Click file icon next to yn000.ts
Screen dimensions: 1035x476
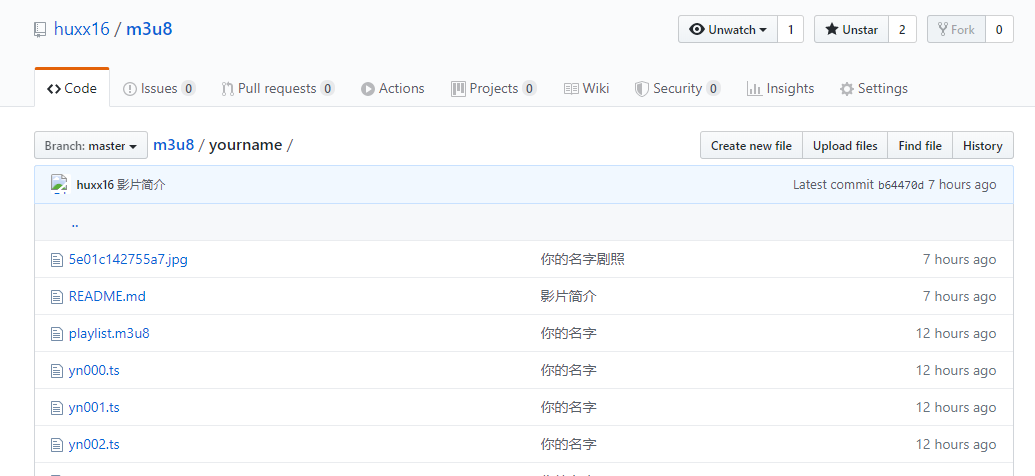coord(57,370)
